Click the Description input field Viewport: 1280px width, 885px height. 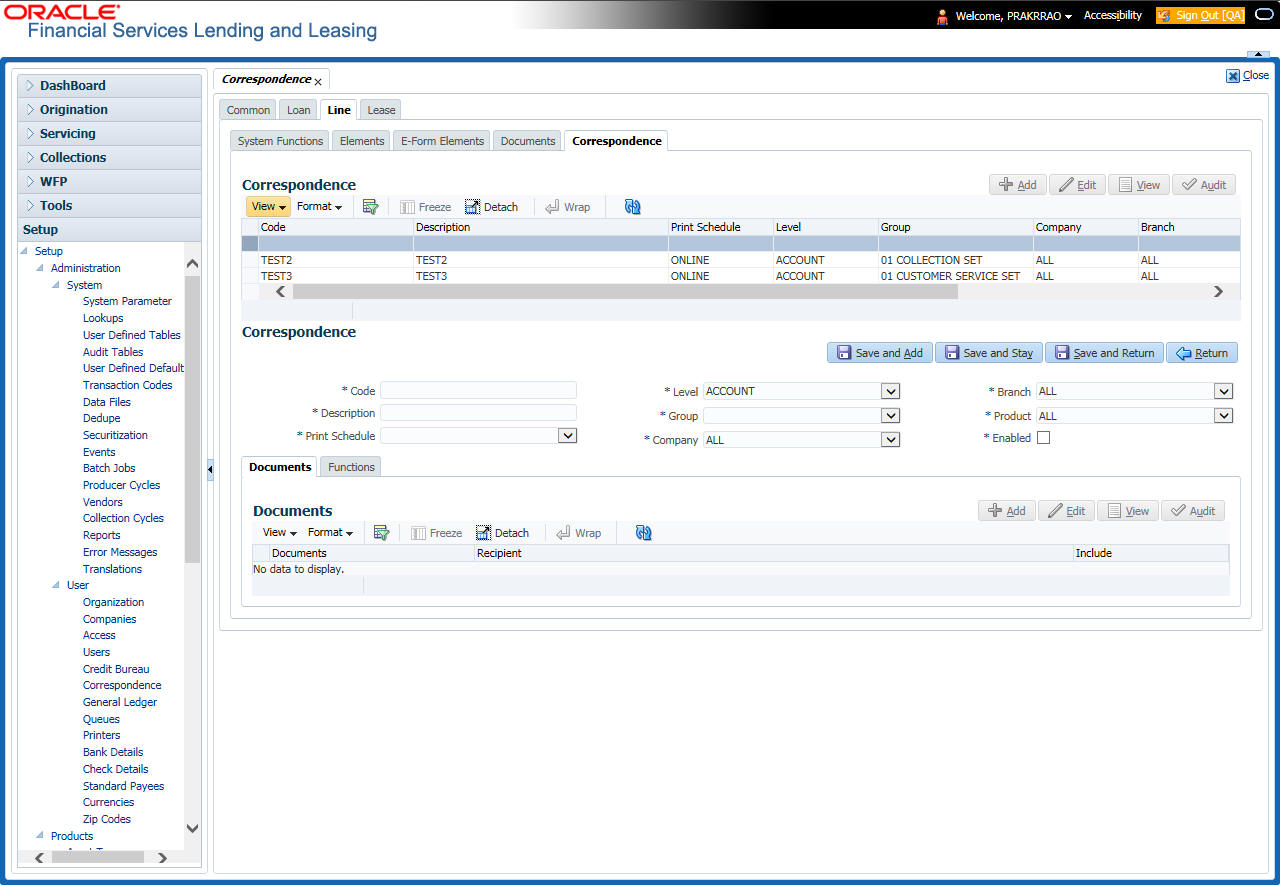(478, 412)
